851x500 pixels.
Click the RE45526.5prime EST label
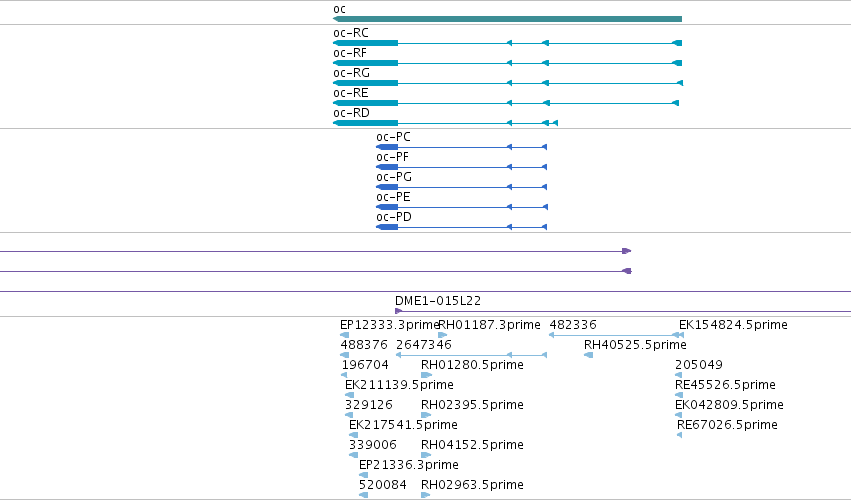pos(725,385)
